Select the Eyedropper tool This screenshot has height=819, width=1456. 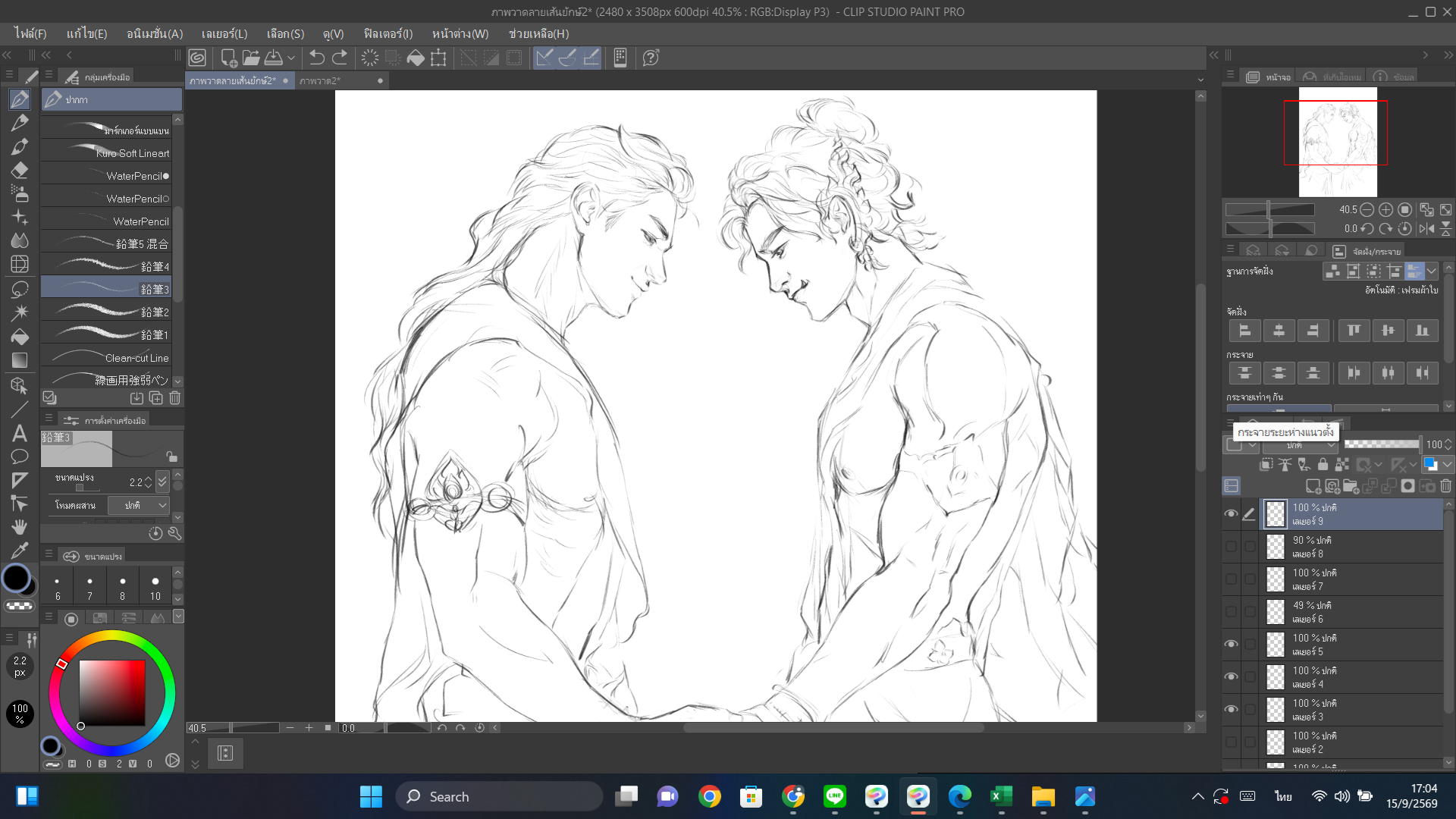click(20, 550)
